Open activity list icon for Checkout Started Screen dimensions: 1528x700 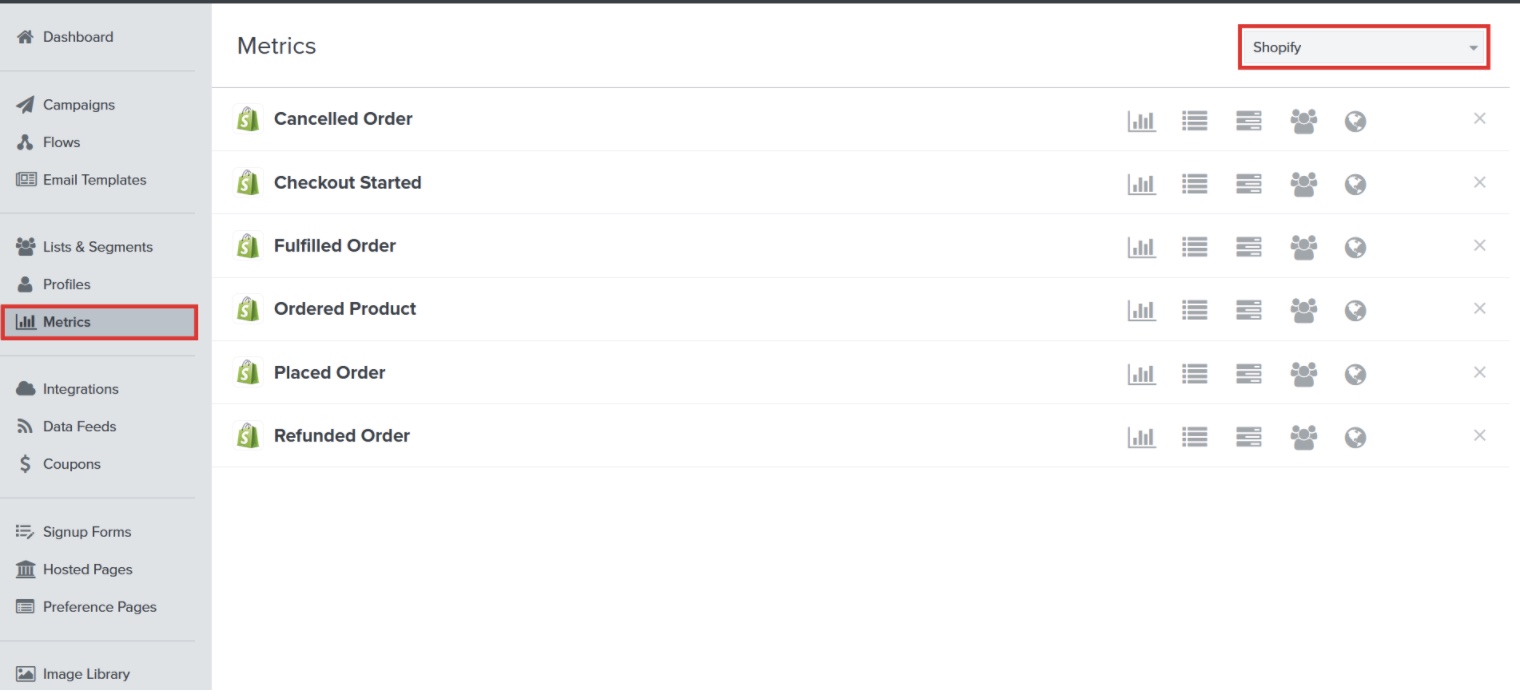(x=1195, y=184)
